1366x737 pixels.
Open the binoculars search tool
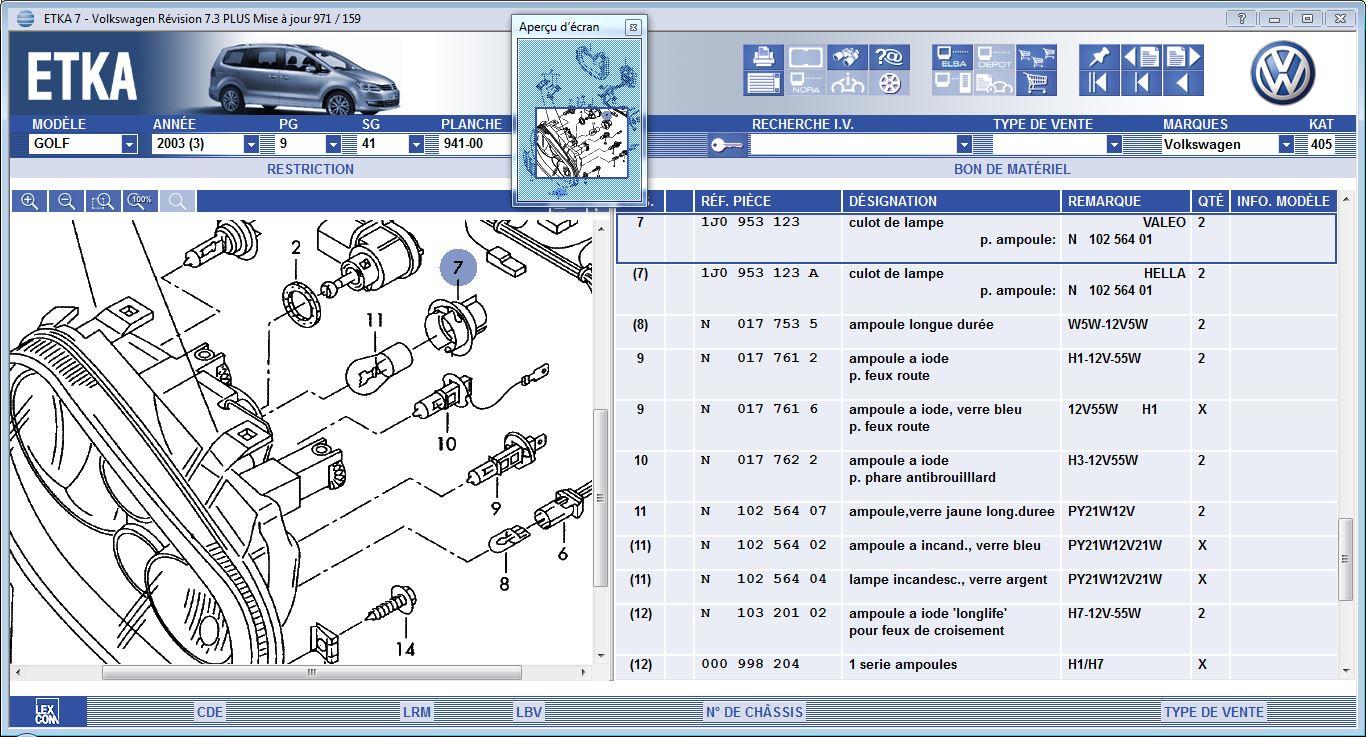click(848, 57)
